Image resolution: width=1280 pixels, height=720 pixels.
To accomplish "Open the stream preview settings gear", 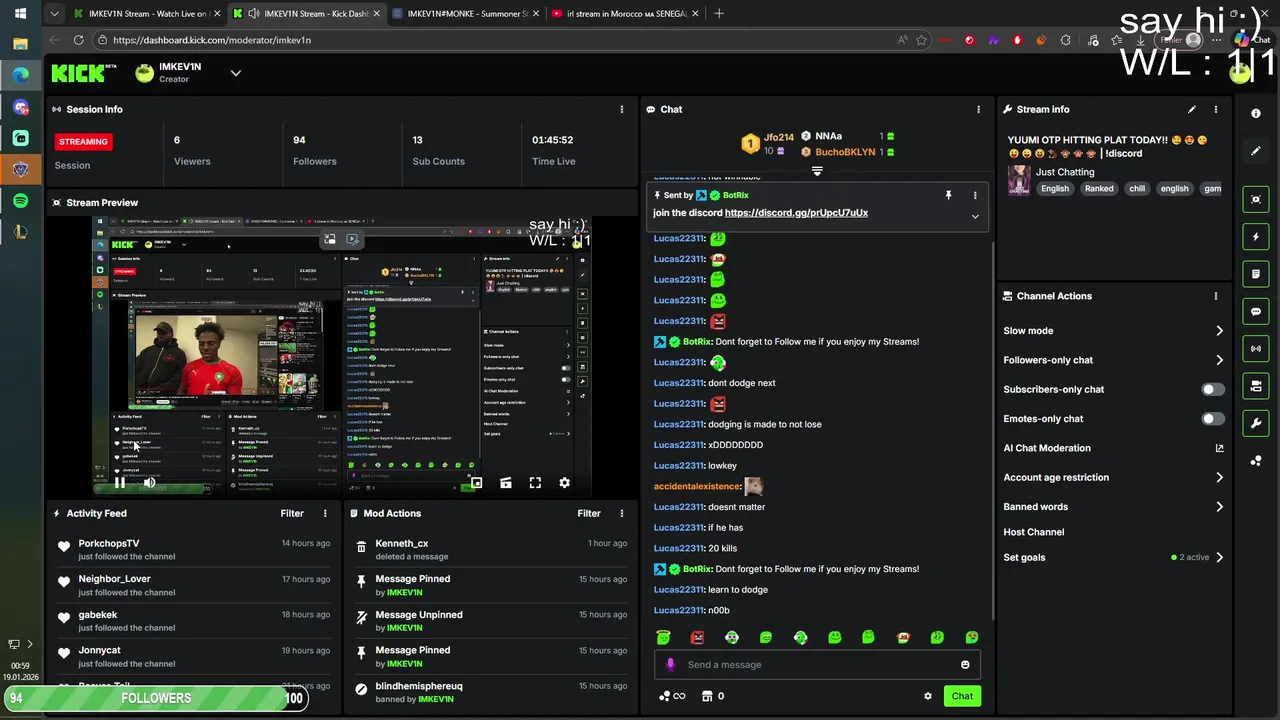I will click(x=564, y=483).
